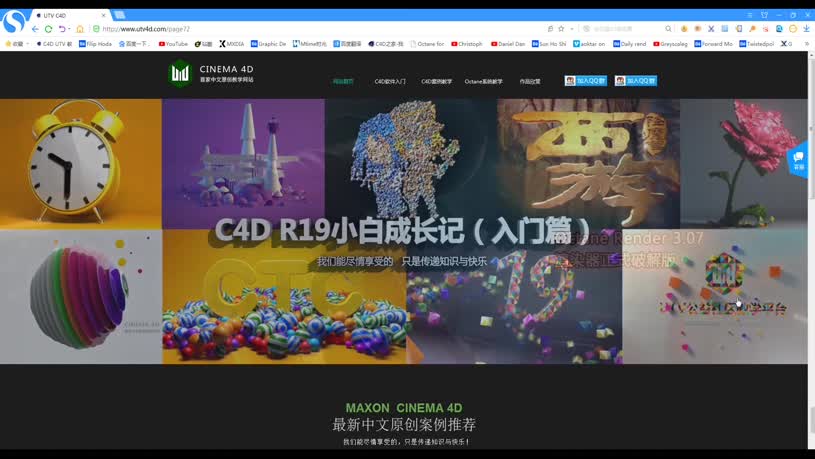The width and height of the screenshot is (815, 459).
Task: Expand the favorites folder dropdown arrow
Action: [x=28, y=44]
